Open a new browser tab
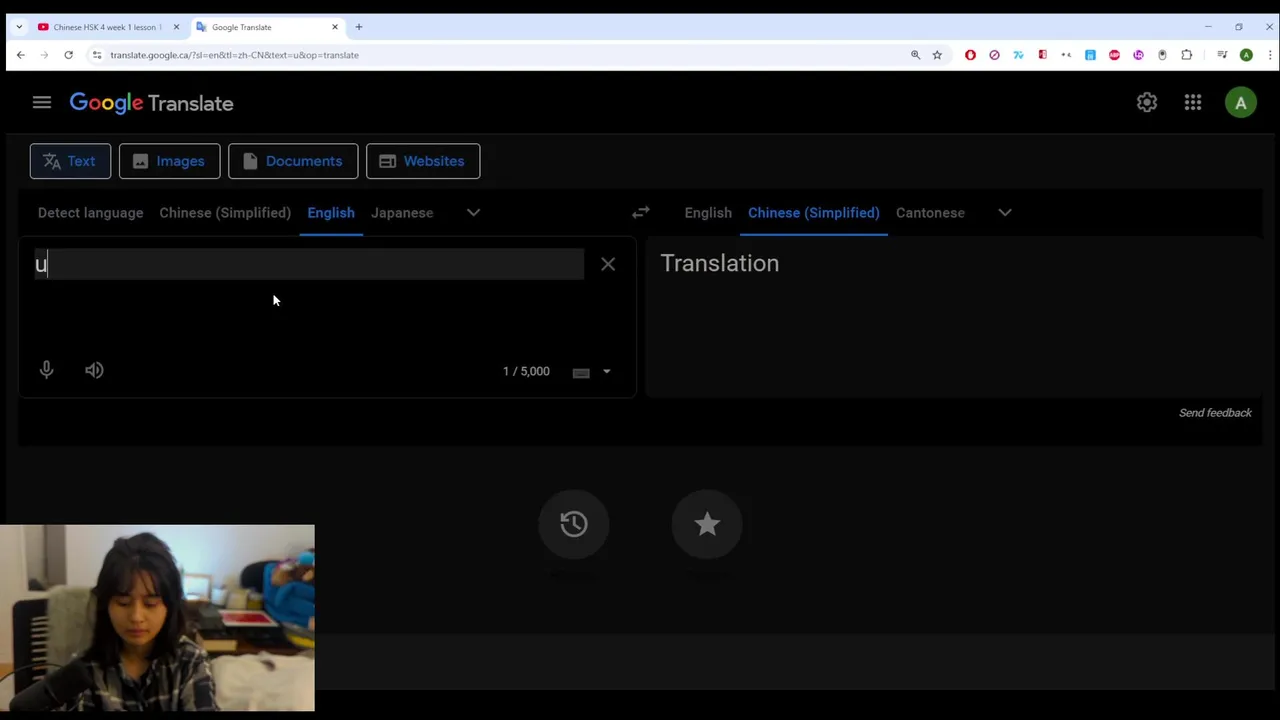 click(x=359, y=27)
